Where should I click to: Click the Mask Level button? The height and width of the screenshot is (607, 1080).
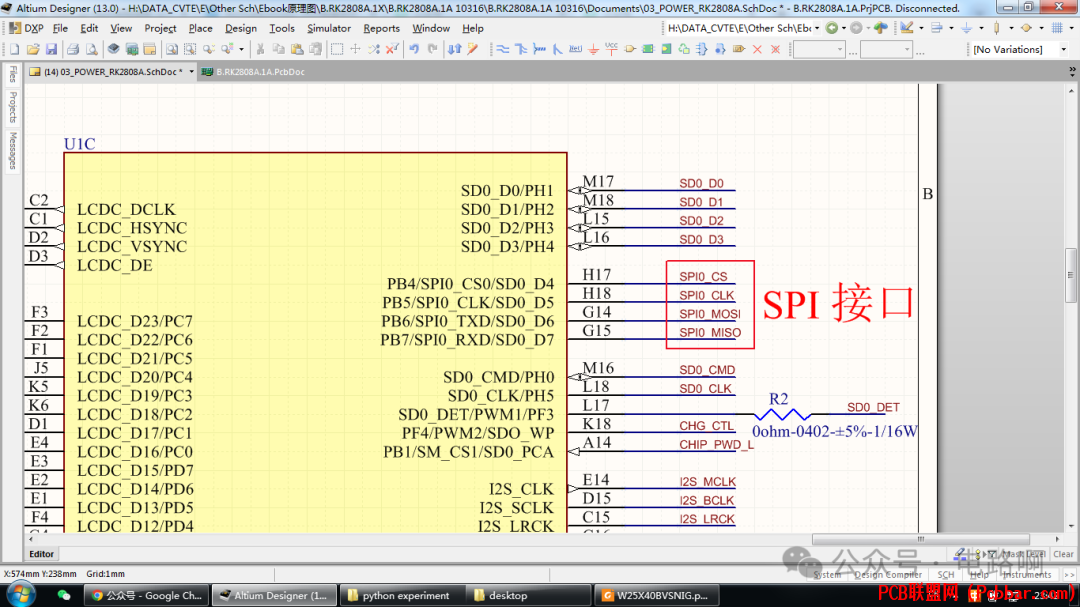click(x=1023, y=554)
